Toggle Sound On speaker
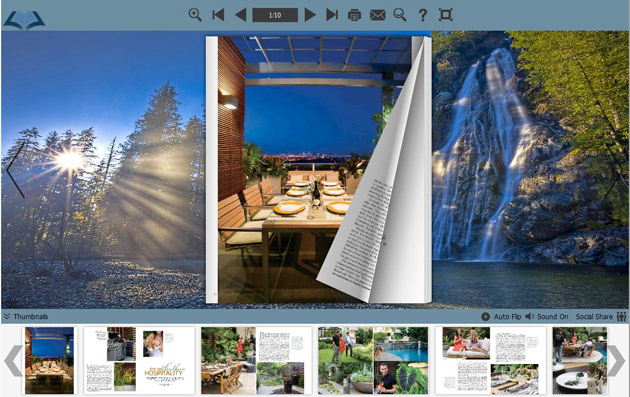 547,317
